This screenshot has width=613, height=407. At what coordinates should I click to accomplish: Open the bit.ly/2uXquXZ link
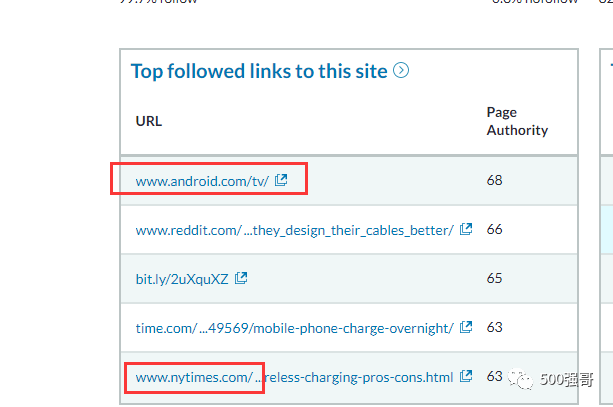pos(182,279)
